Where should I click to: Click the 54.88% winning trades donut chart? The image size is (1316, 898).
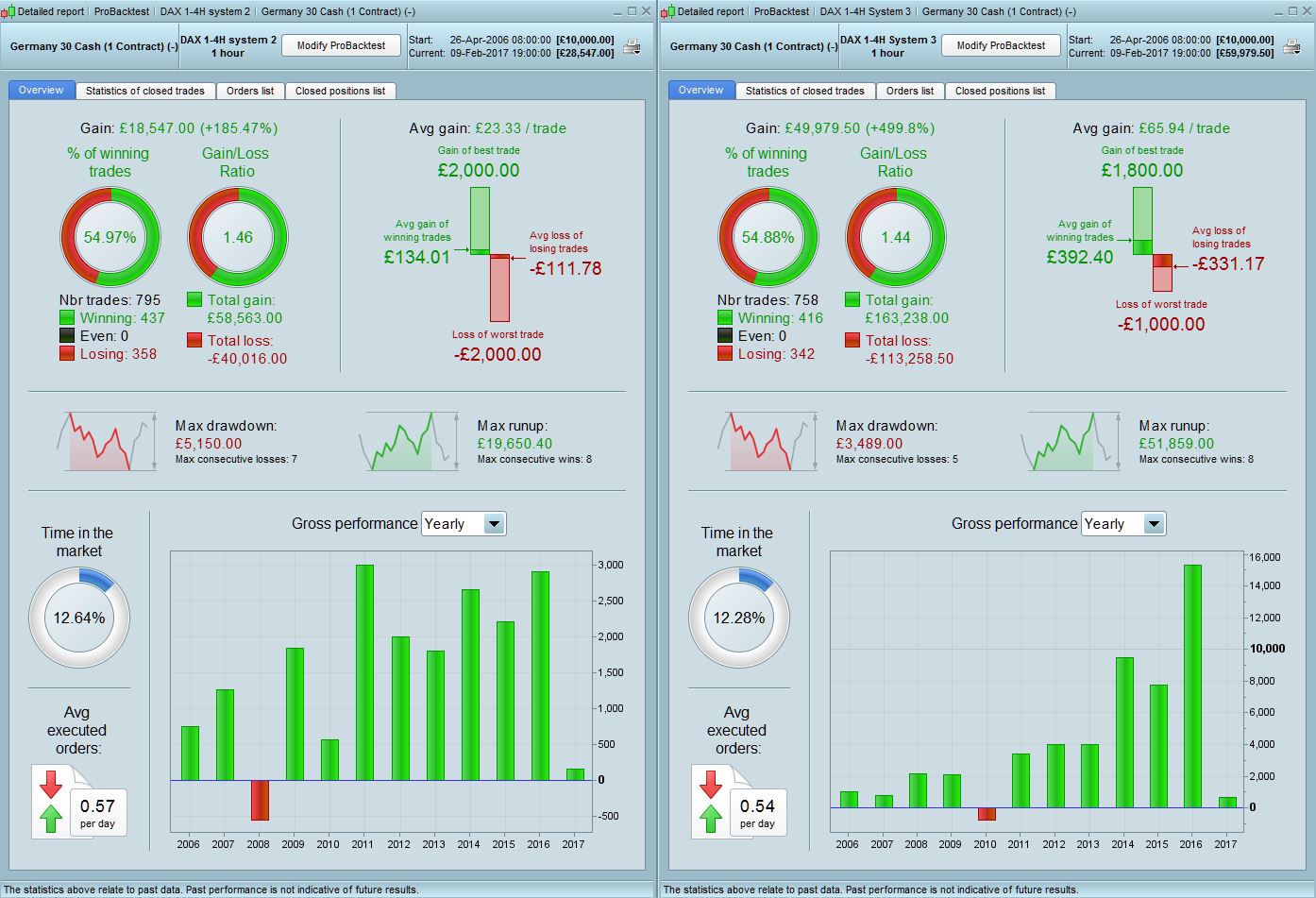(768, 237)
